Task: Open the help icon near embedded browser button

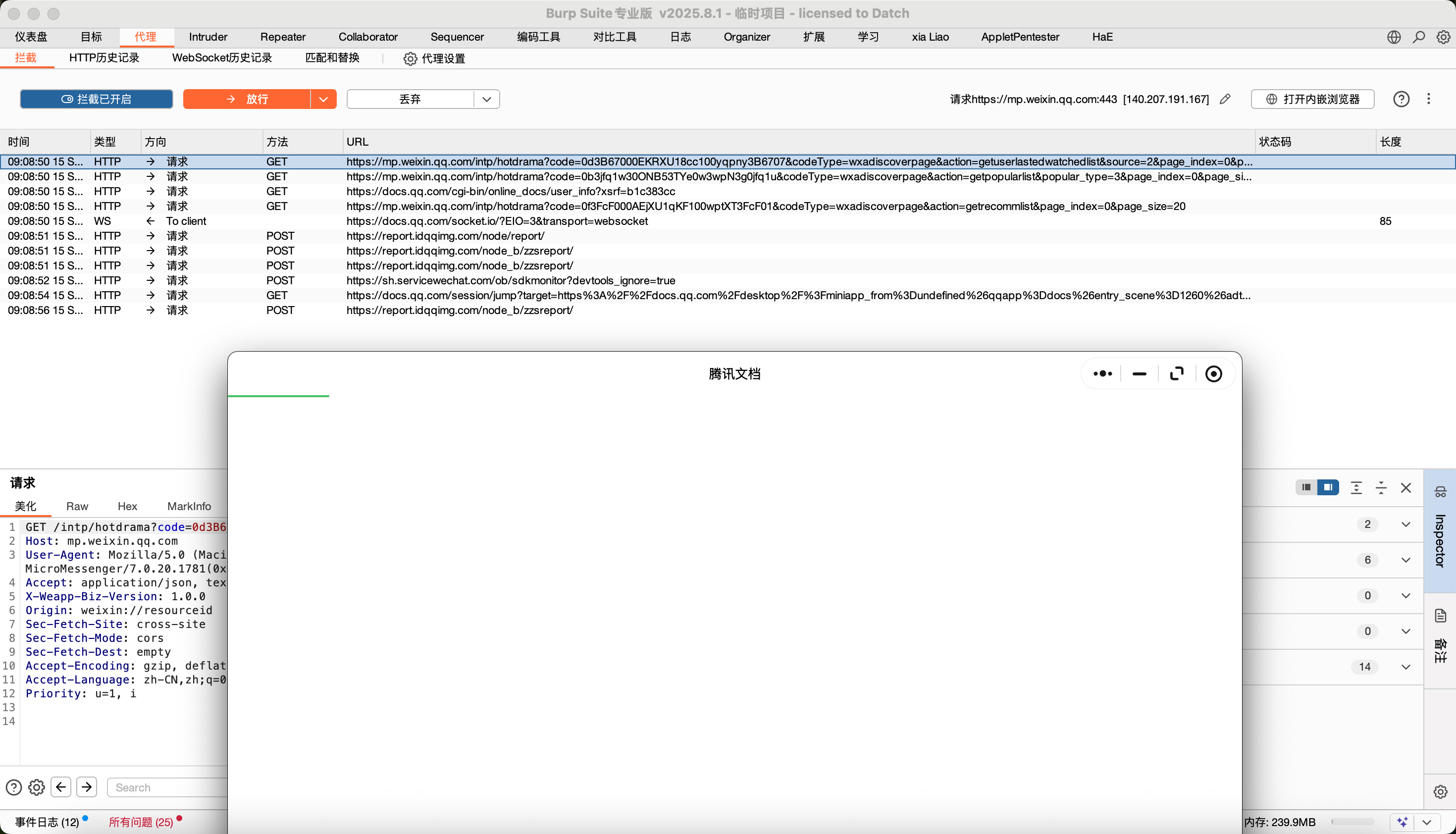Action: click(1401, 99)
